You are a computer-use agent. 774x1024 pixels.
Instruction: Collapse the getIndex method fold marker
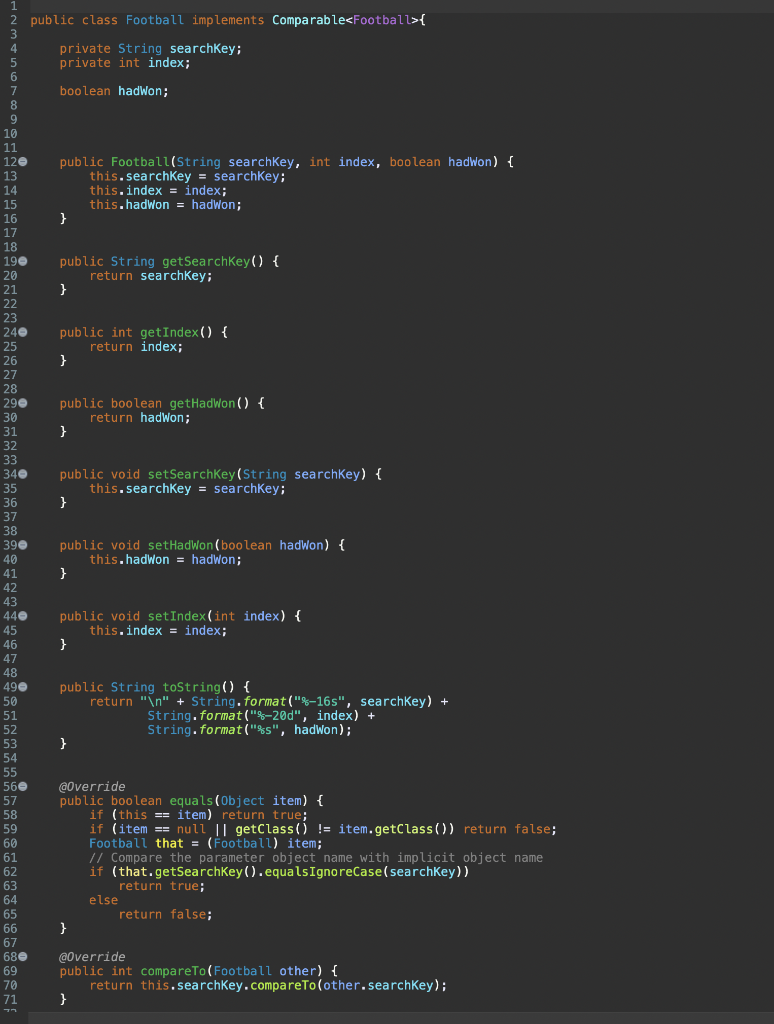pos(23,332)
